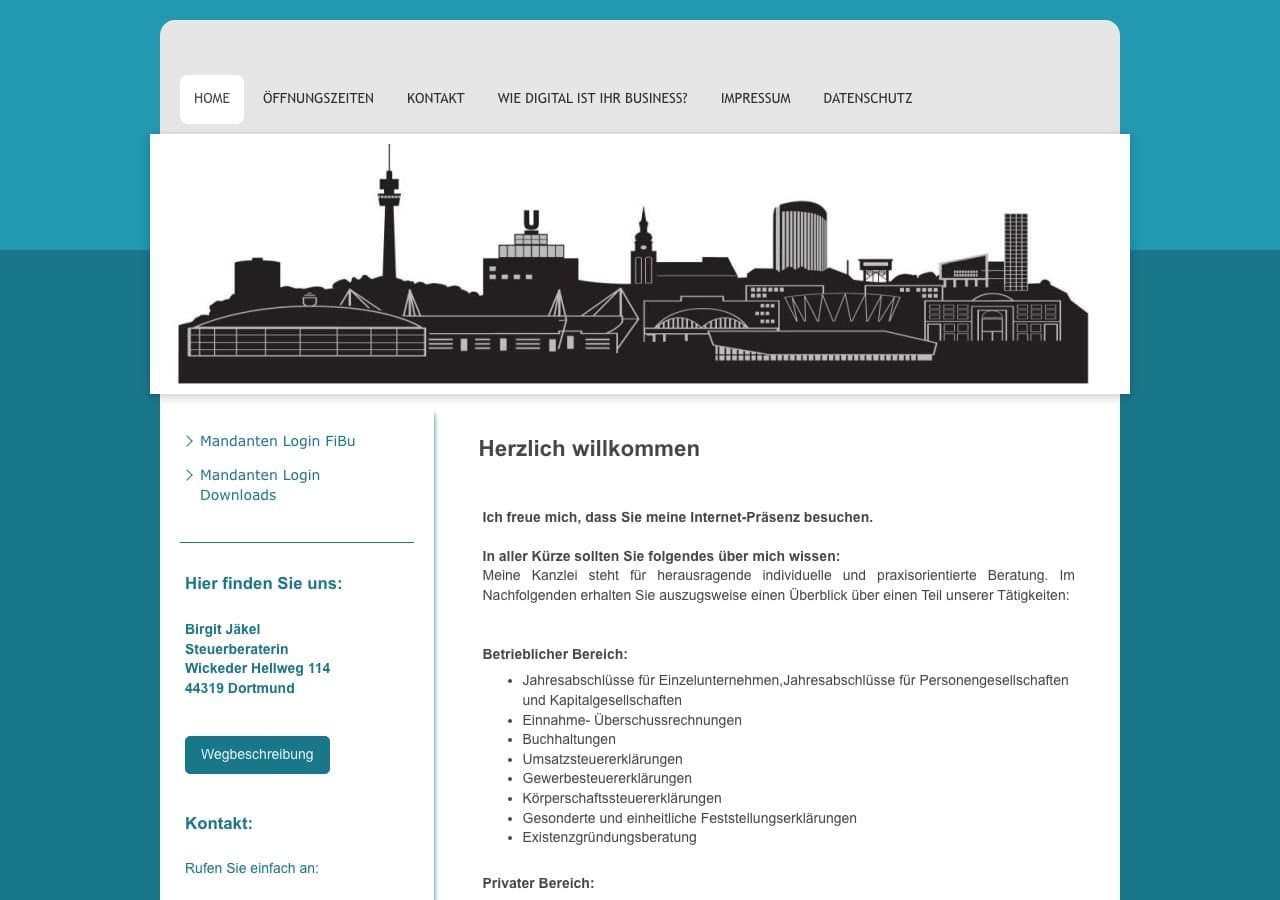Image resolution: width=1280 pixels, height=900 pixels.
Task: Go to the Öffnungszeiten page
Action: tap(318, 99)
